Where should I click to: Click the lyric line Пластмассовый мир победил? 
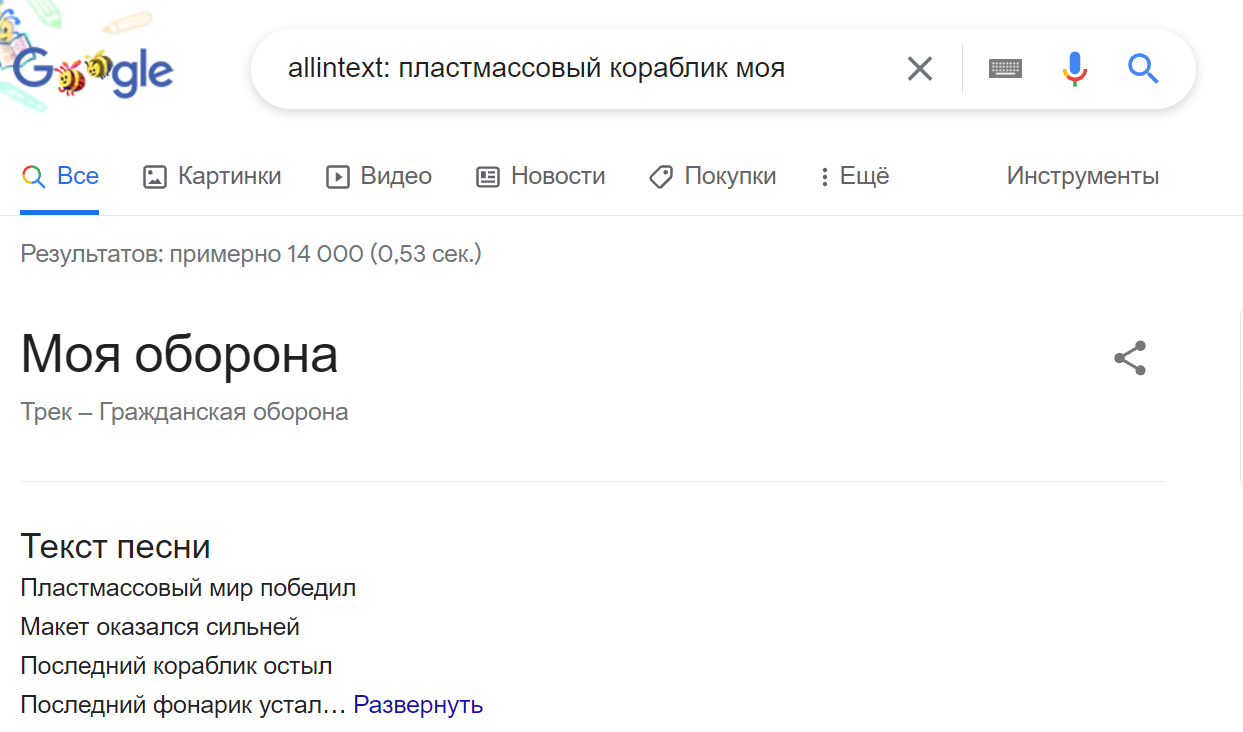pyautogui.click(x=188, y=588)
